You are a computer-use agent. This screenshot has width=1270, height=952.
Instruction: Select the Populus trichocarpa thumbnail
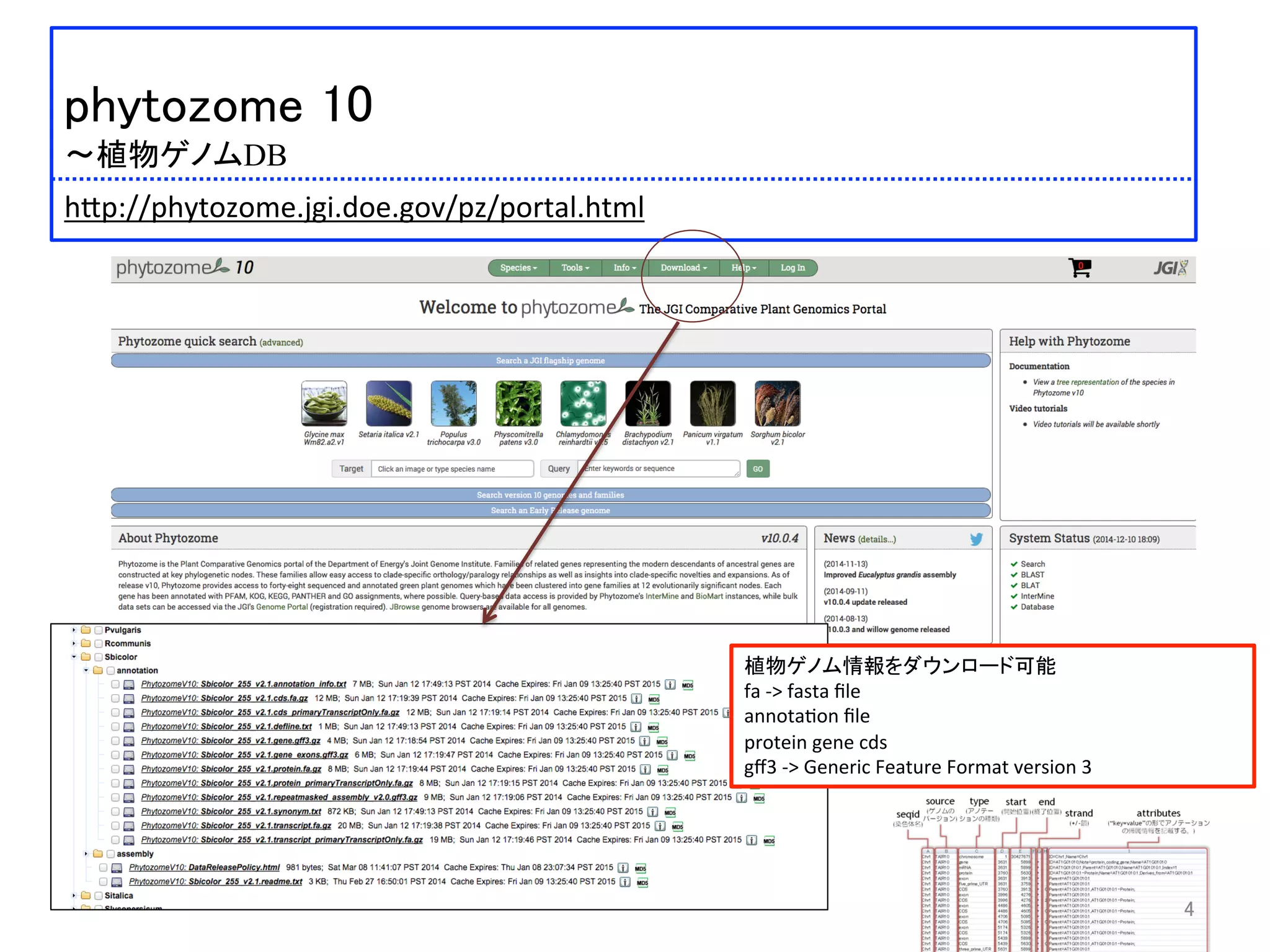point(454,403)
